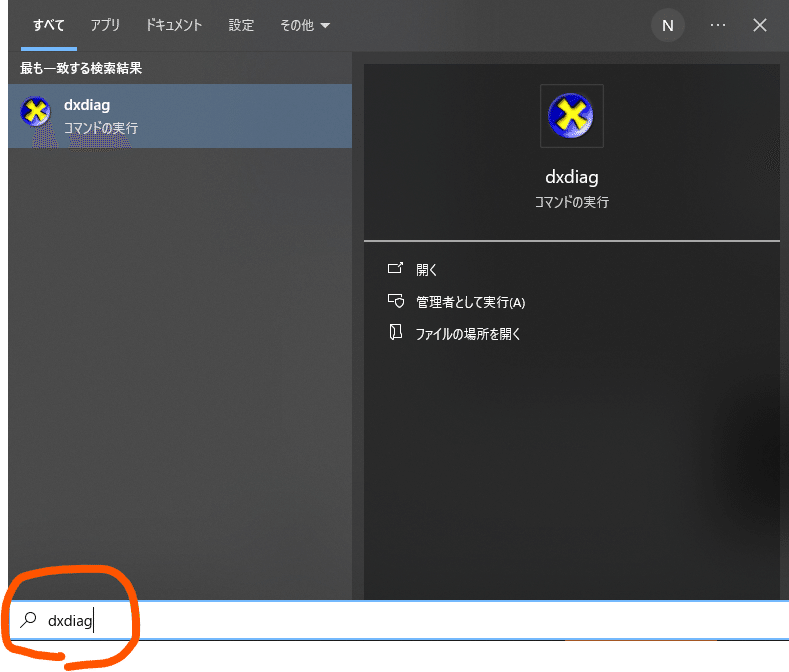Open the N user account avatar
The height and width of the screenshot is (672, 789).
coord(667,25)
